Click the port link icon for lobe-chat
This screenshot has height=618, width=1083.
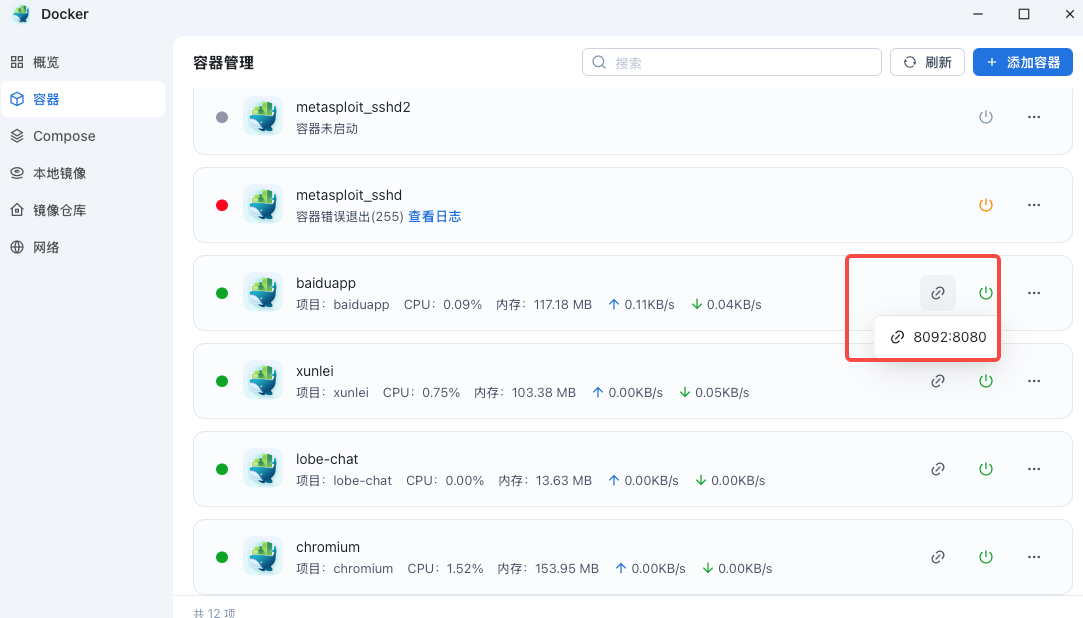(x=937, y=469)
